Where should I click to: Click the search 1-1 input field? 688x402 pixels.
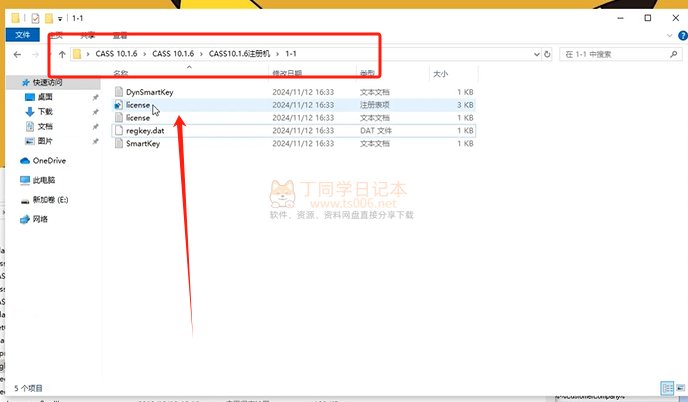[620, 54]
